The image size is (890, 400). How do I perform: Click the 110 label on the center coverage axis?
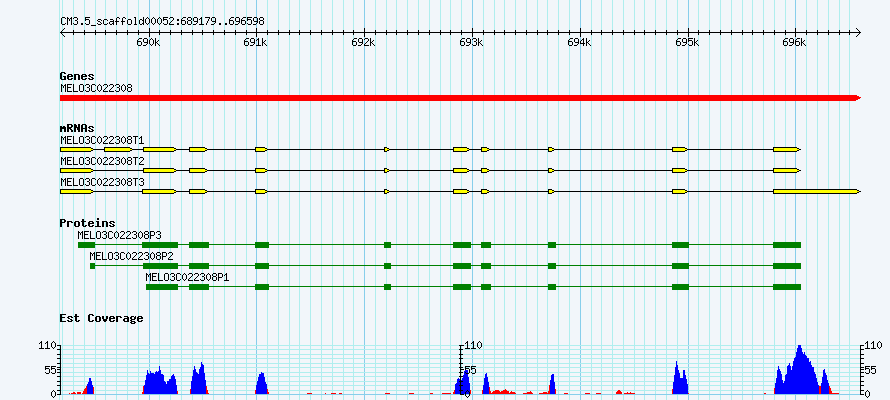point(473,345)
